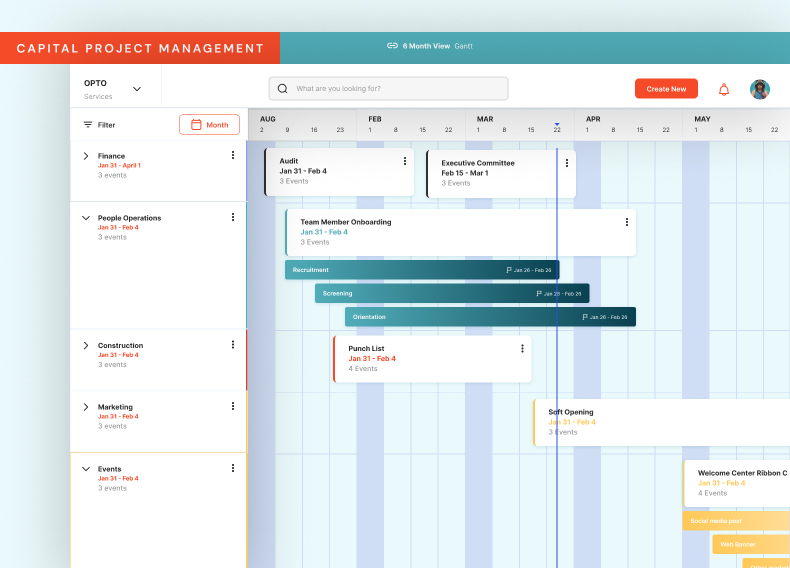Screen dimensions: 790x568
Task: Click the Create New button
Action: (x=666, y=89)
